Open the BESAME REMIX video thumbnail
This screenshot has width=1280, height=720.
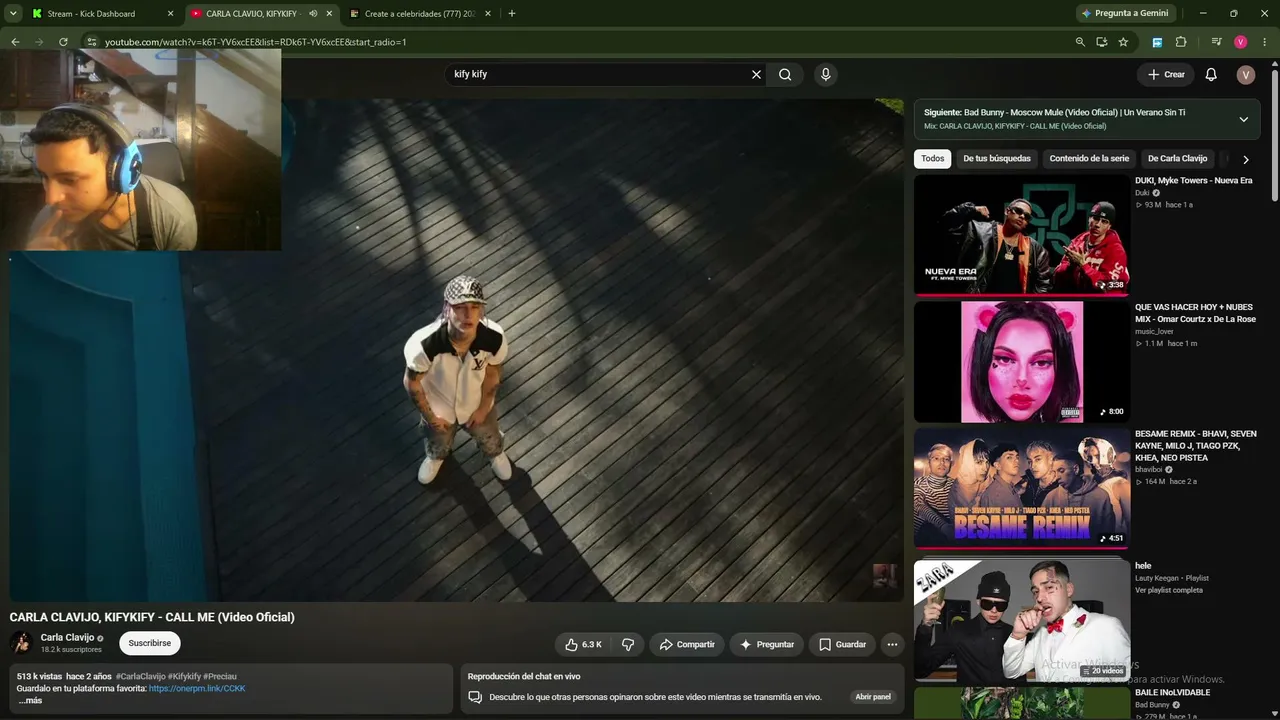(x=1022, y=489)
